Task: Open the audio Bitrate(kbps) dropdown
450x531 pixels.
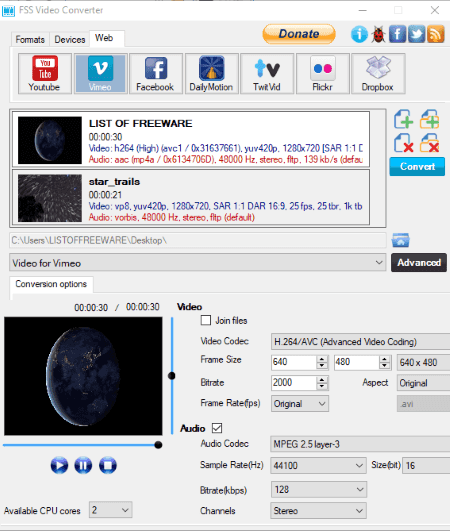Action: pos(318,490)
